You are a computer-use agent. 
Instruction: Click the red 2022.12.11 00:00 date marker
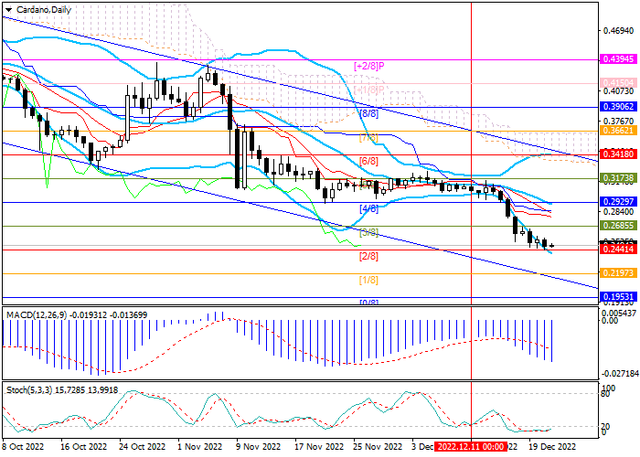click(471, 449)
